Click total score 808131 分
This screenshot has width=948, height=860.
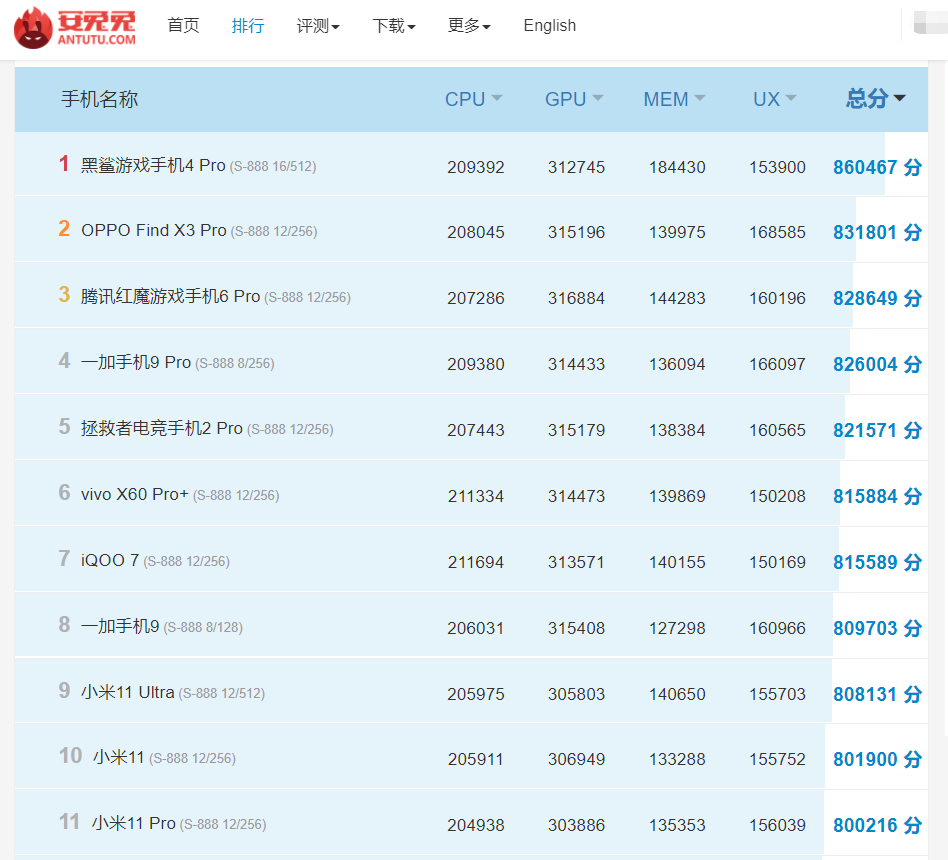pyautogui.click(x=877, y=694)
